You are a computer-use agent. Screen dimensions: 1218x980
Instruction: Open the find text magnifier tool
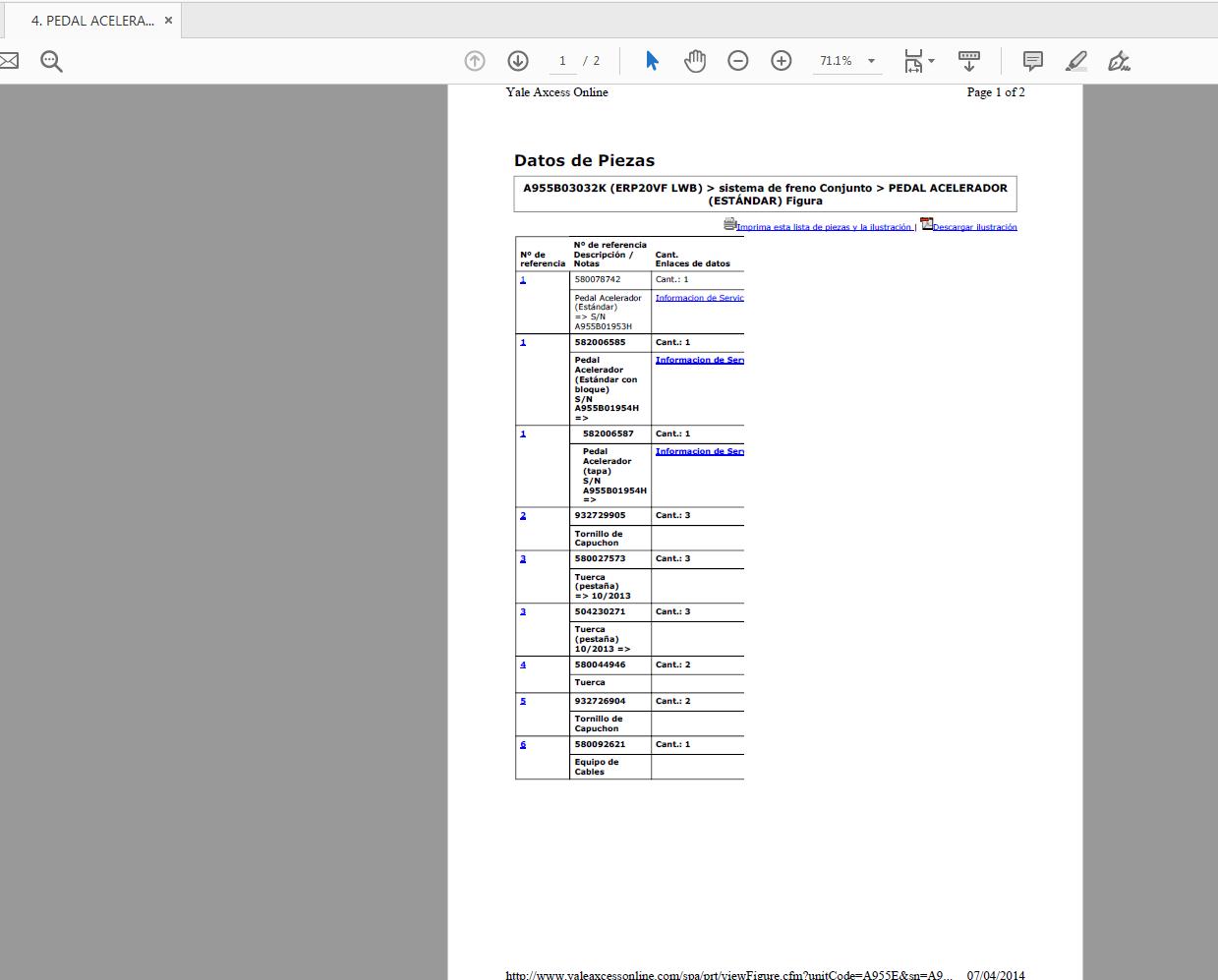point(52,62)
